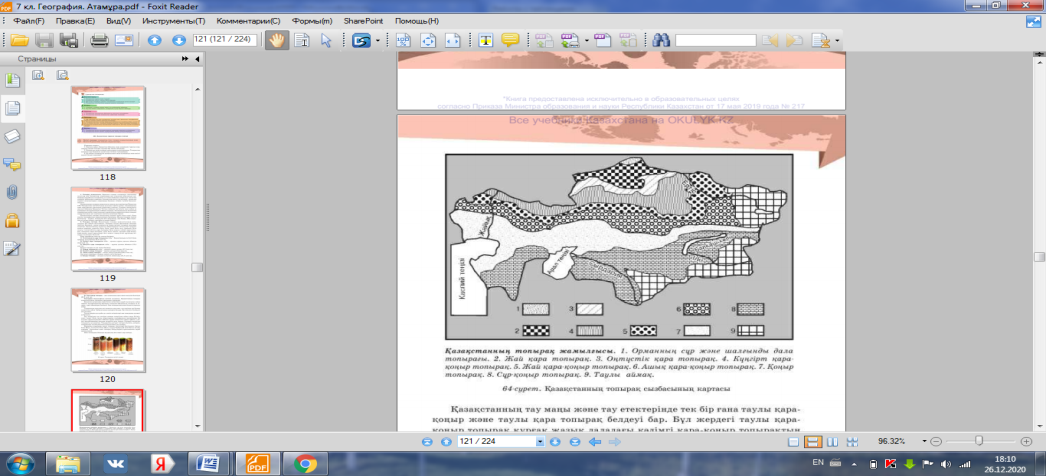Viewport: 1046px width, 476px height.
Task: Click the blue link/share toolbar icon
Action: (x=362, y=41)
